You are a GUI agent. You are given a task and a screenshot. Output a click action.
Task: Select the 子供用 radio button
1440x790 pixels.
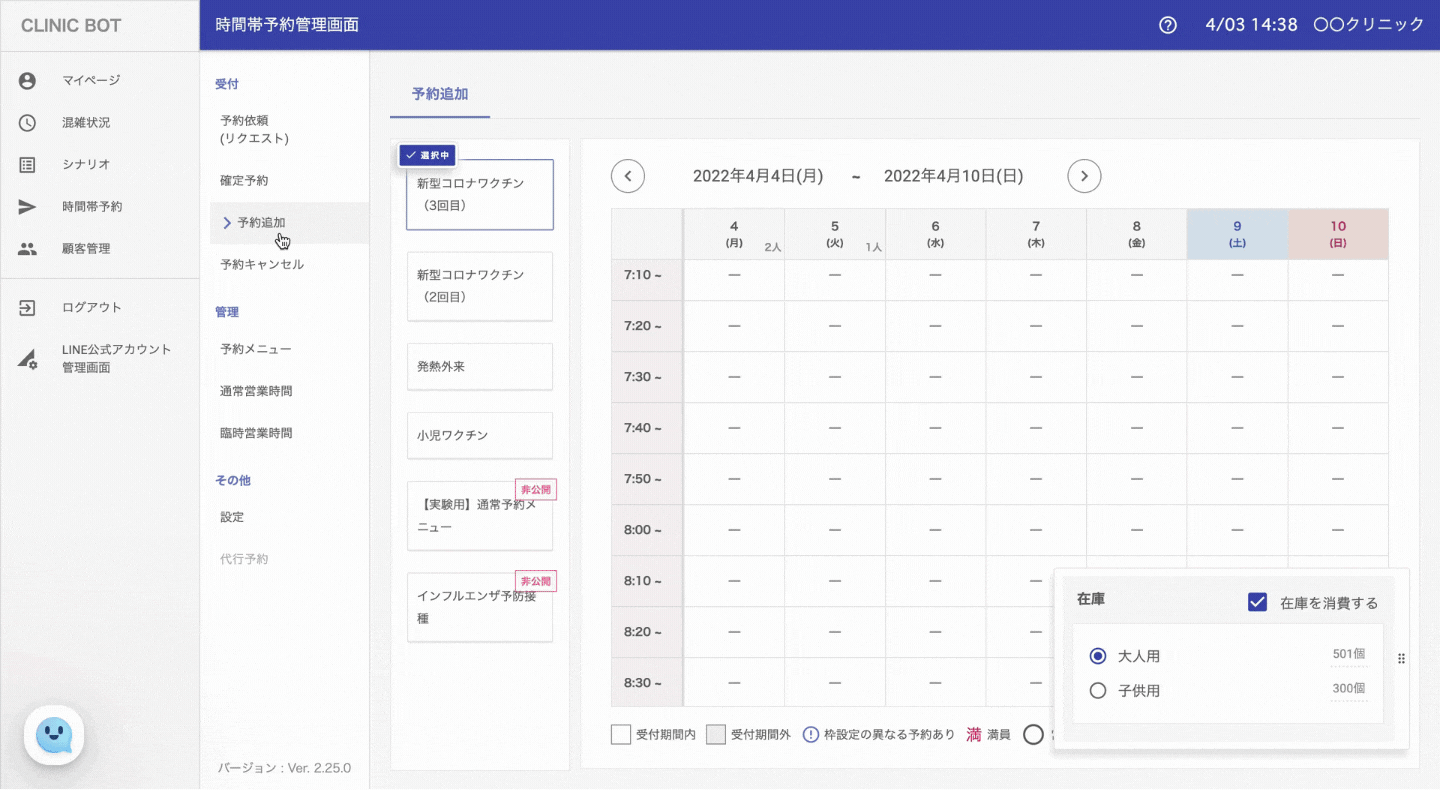click(1098, 691)
